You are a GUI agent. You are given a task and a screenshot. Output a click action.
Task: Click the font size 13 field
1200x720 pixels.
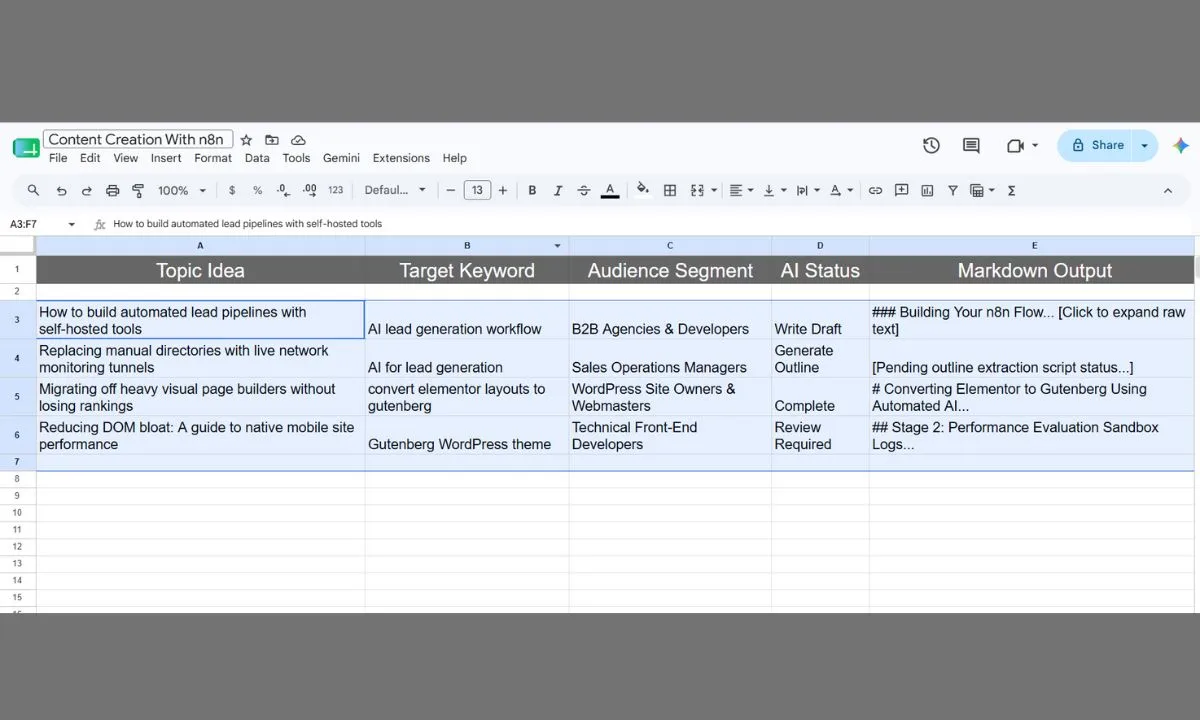click(x=477, y=190)
